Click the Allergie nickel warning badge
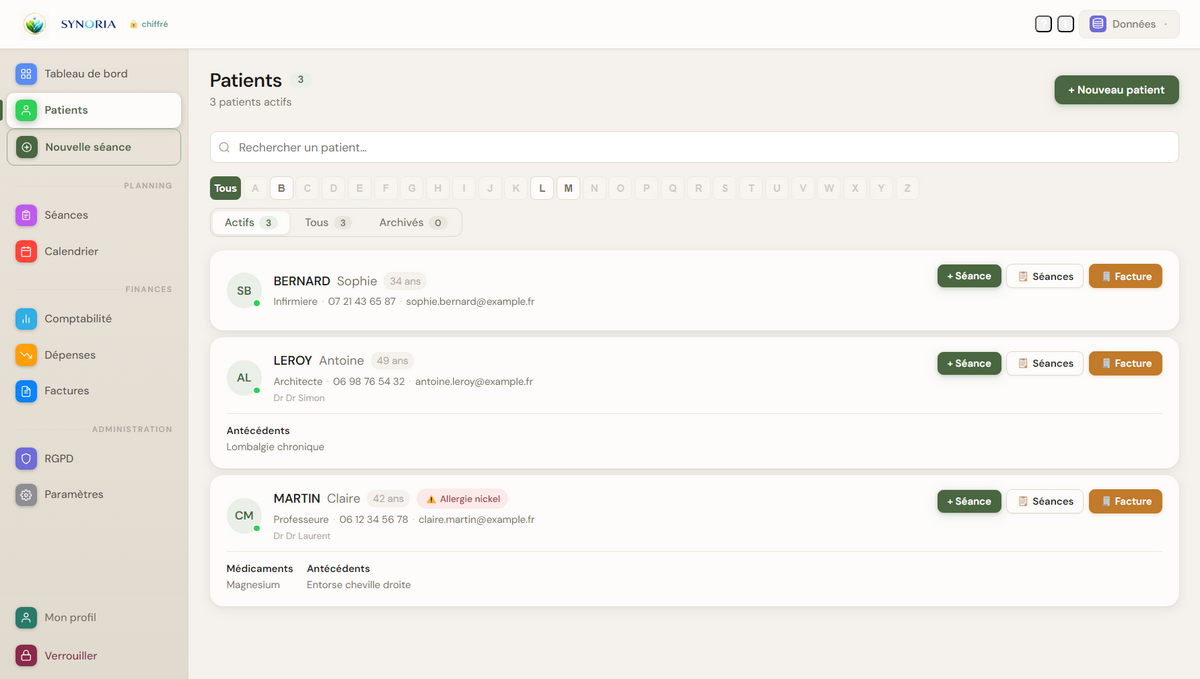 coord(463,499)
